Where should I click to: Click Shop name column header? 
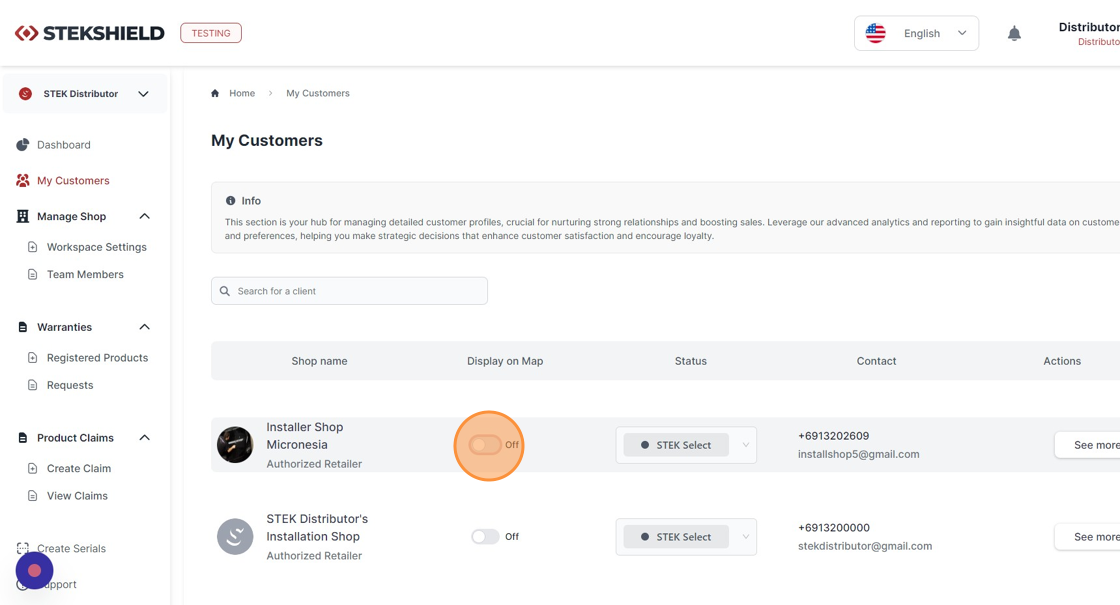(319, 361)
